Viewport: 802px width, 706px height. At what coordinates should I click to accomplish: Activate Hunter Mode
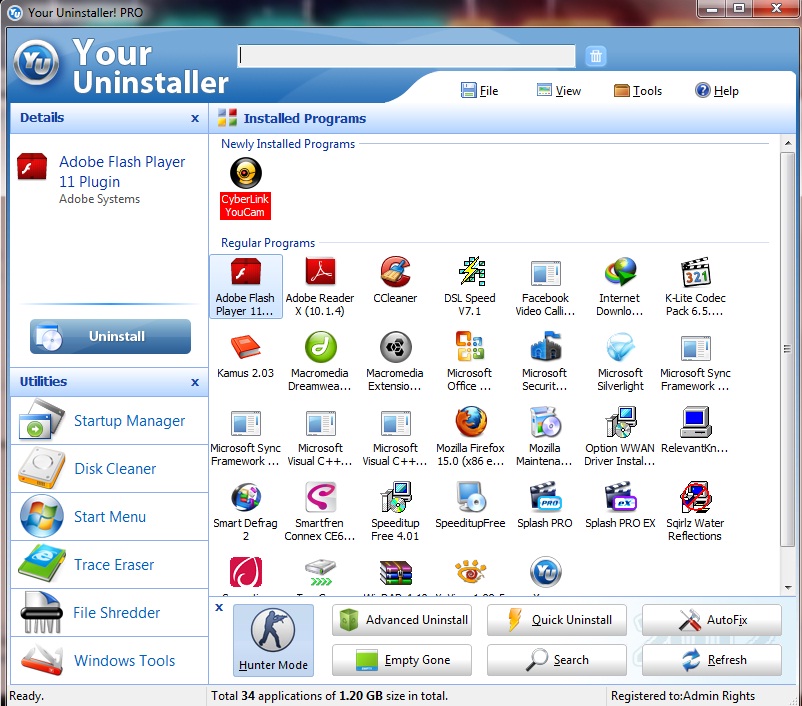(x=274, y=640)
